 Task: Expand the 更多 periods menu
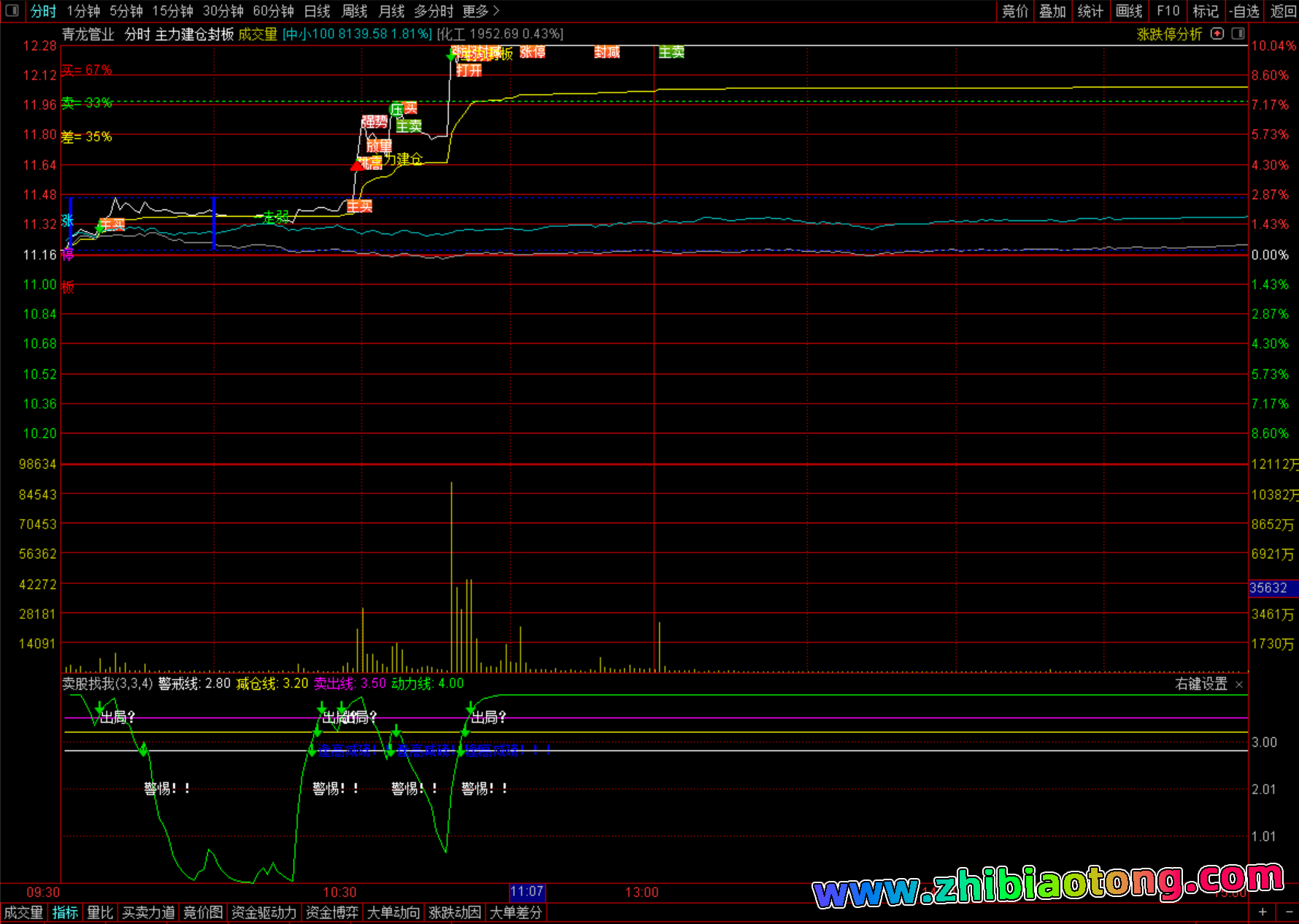(480, 11)
